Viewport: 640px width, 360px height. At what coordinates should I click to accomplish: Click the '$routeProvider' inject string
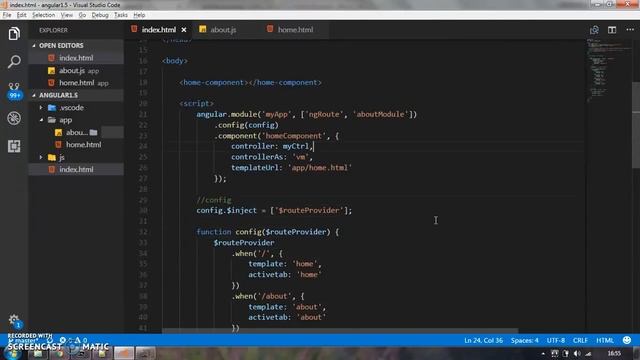click(309, 211)
